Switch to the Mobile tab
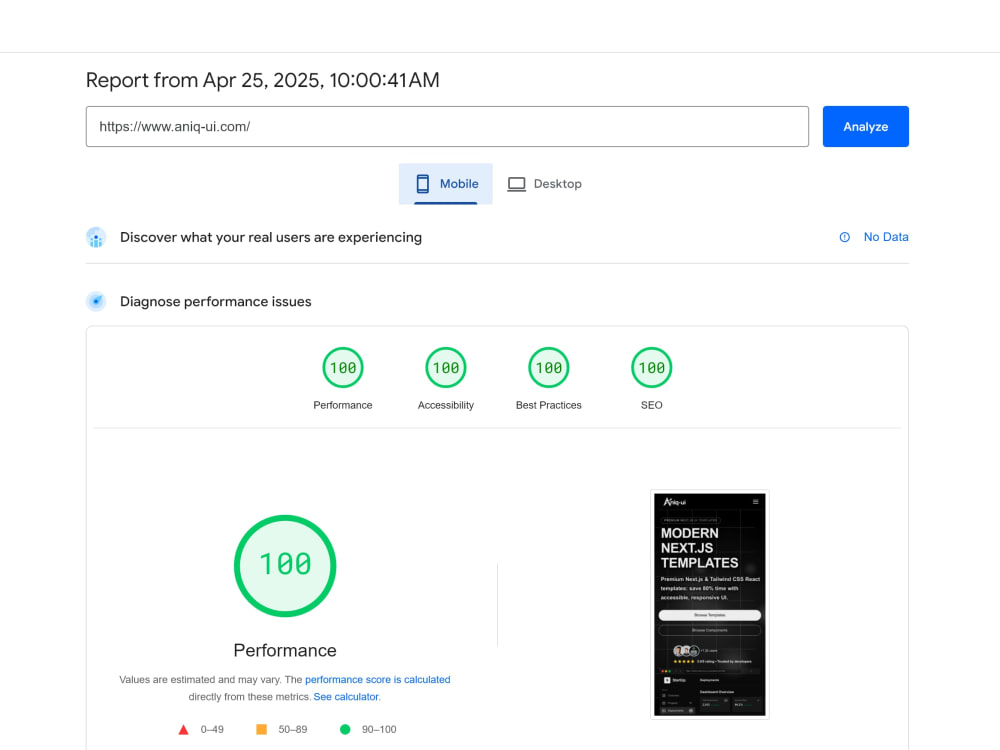 pos(446,184)
